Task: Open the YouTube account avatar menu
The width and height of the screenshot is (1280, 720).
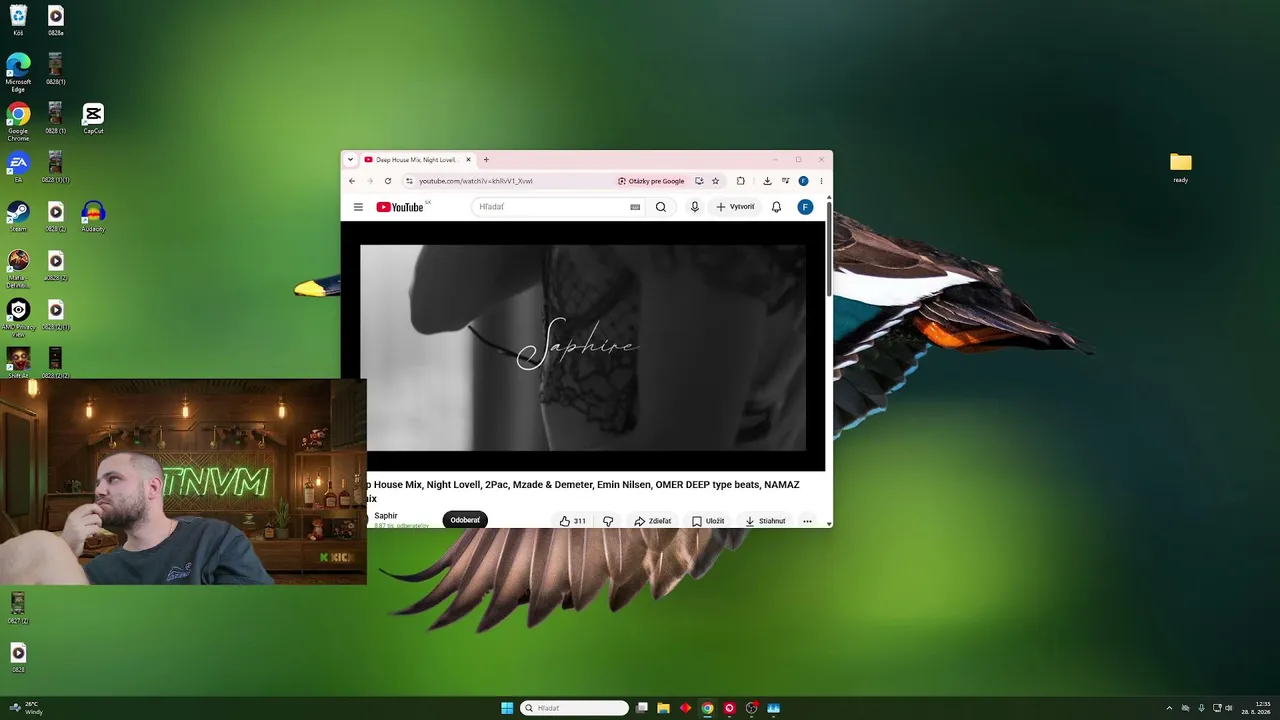Action: coord(805,207)
